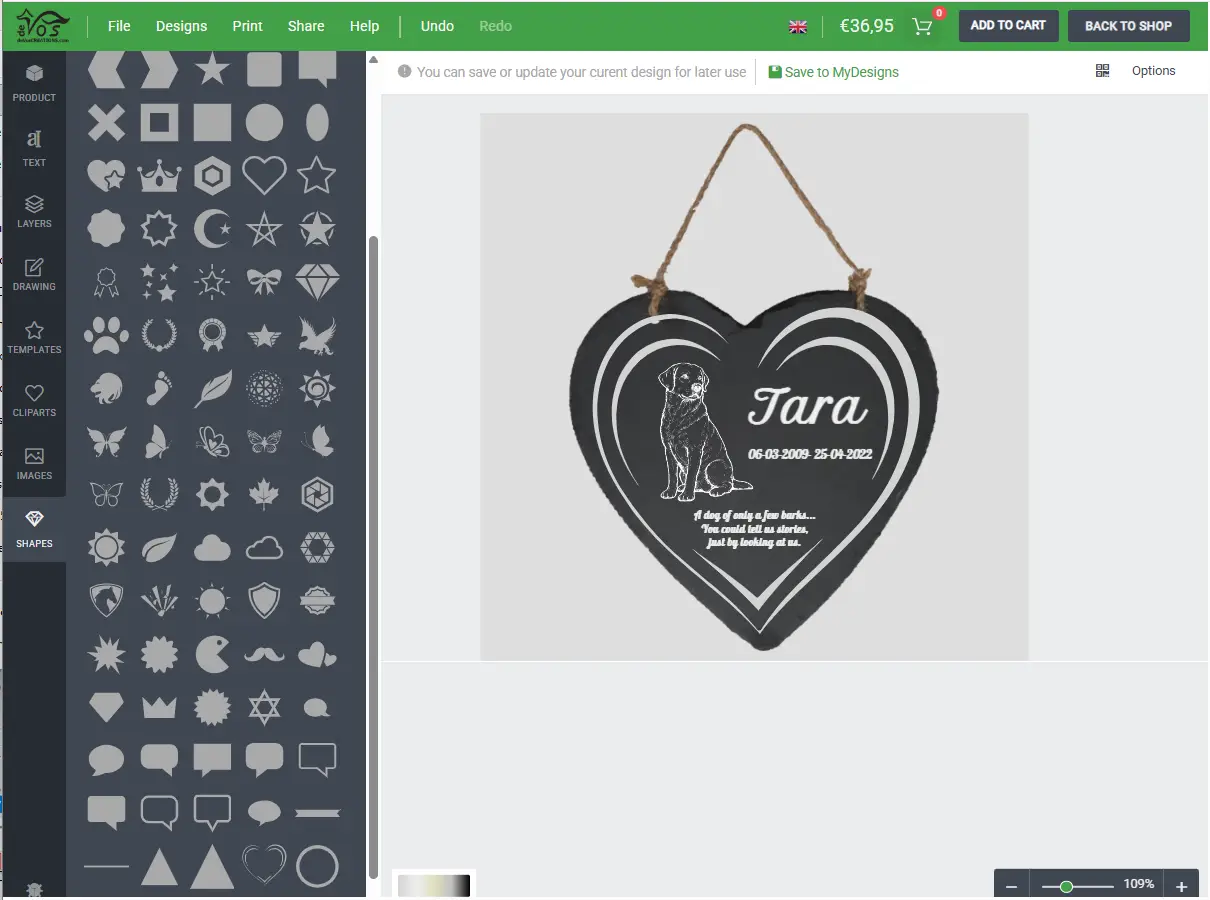The width and height of the screenshot is (1210, 900).
Task: Add the solid circle shape
Action: coord(264,123)
